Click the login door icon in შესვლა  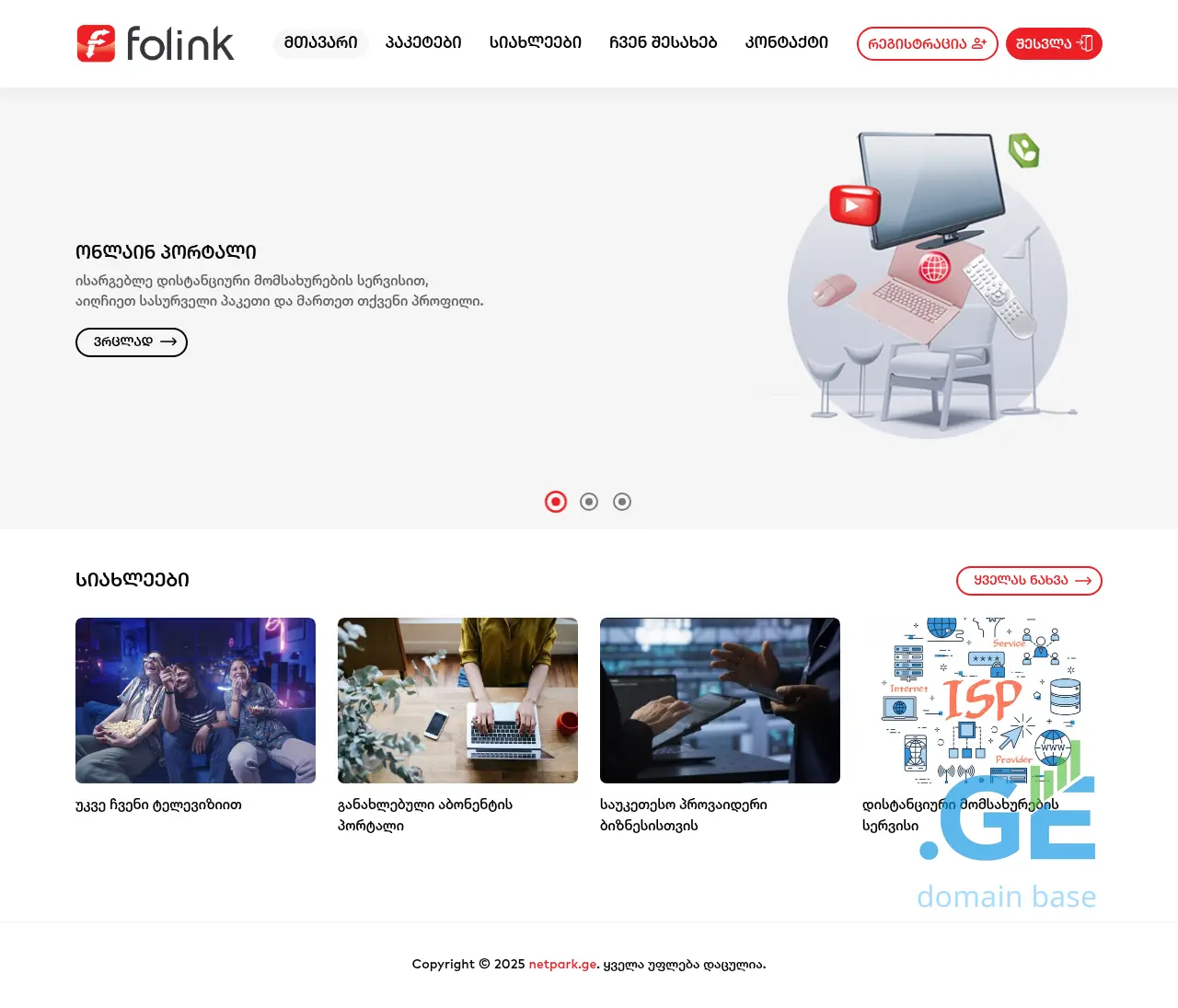point(1084,43)
